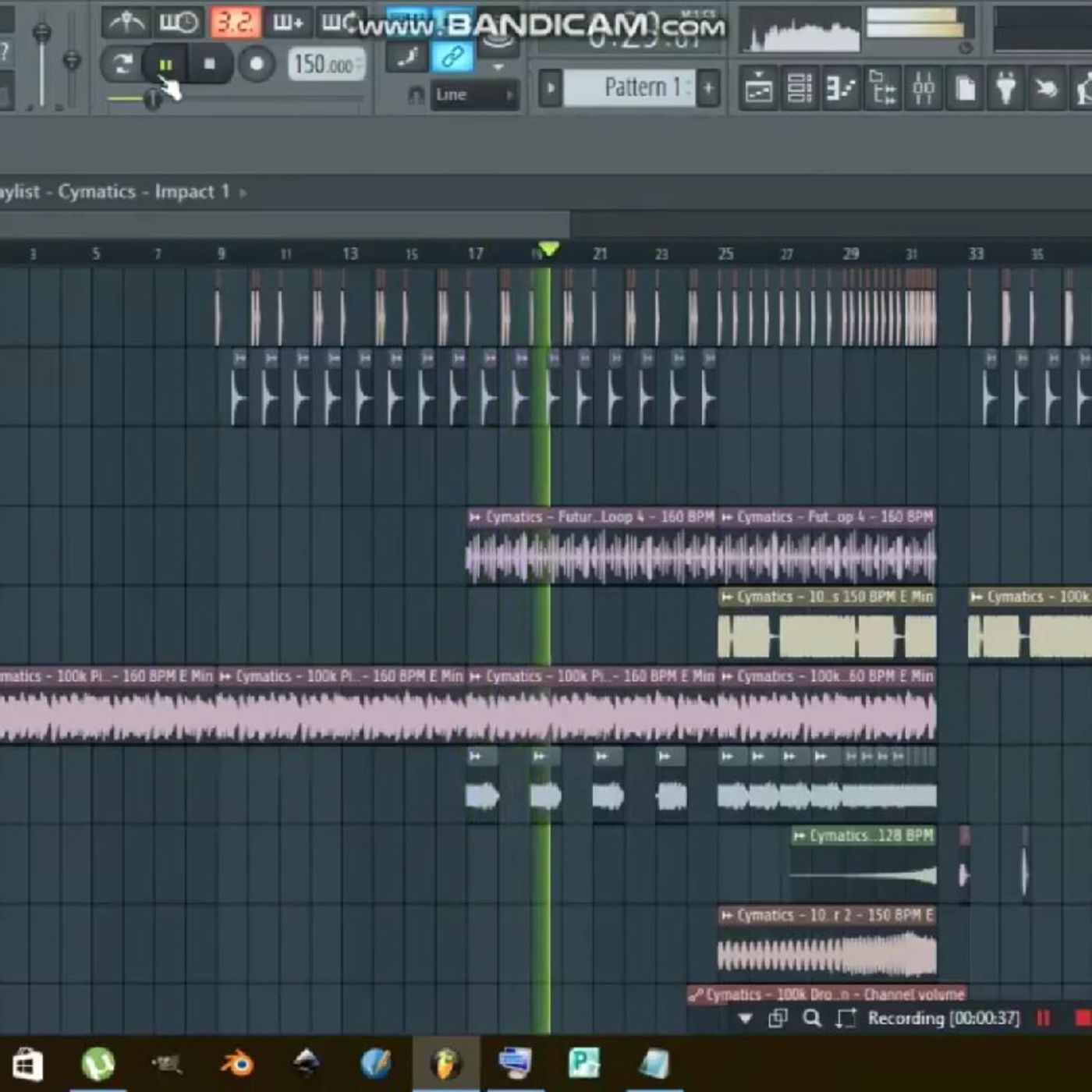The image size is (1092, 1092).
Task: Adjust the main pitch vertical slider
Action: click(x=72, y=62)
